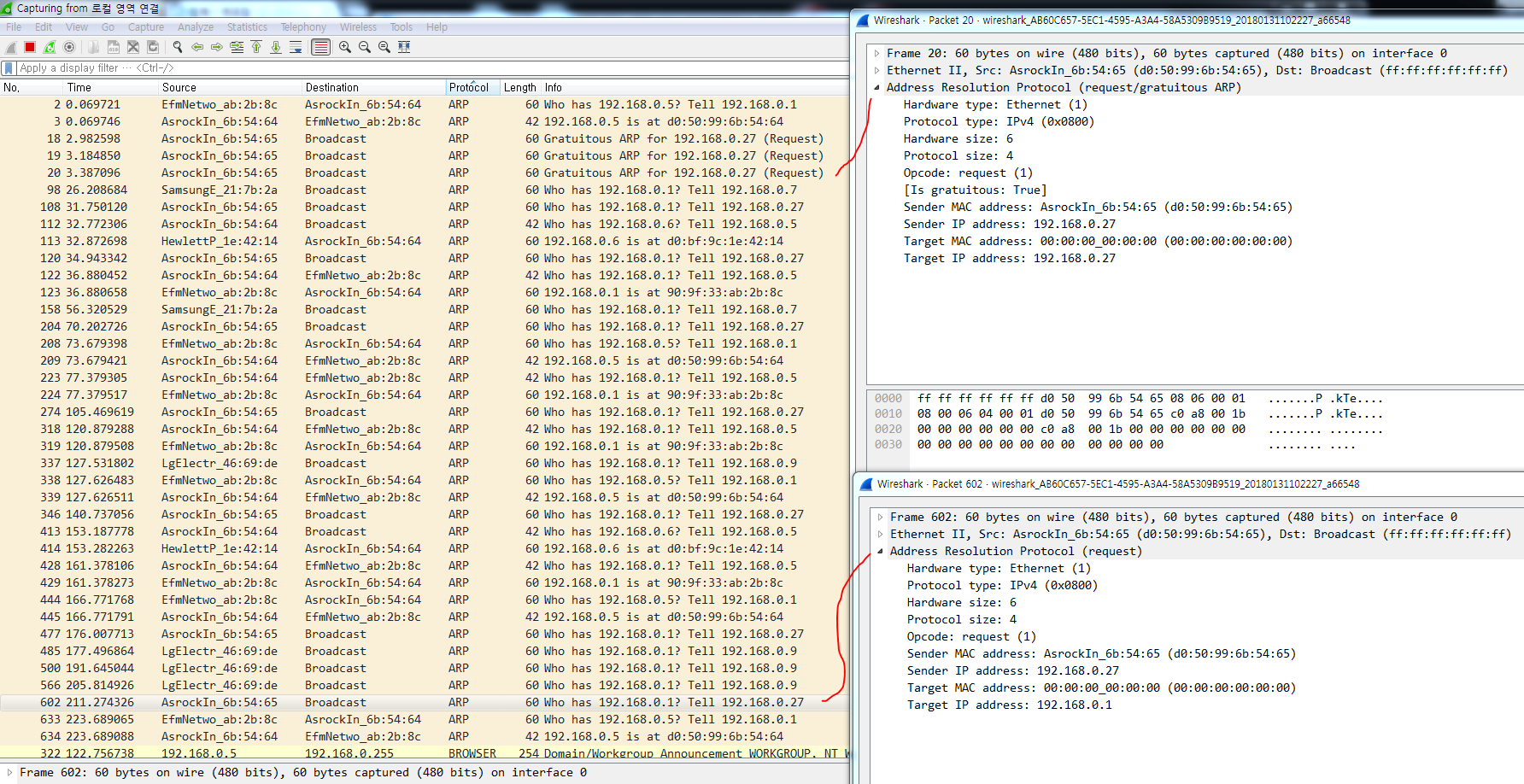
Task: Click Go to specified packet icon
Action: [x=237, y=47]
